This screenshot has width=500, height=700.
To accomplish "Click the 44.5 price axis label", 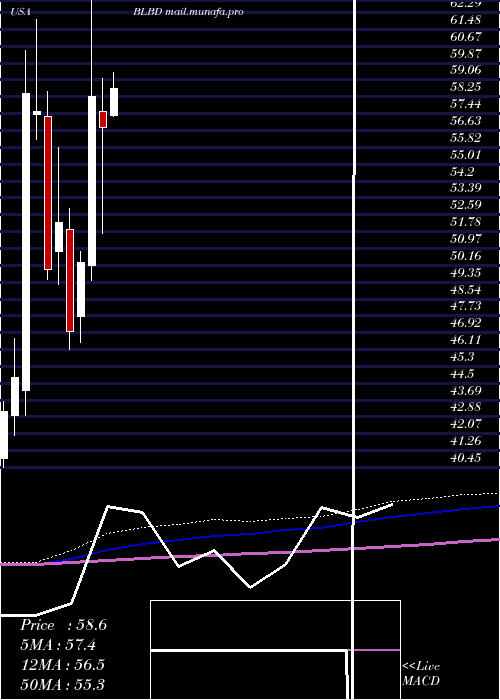I will coord(462,374).
